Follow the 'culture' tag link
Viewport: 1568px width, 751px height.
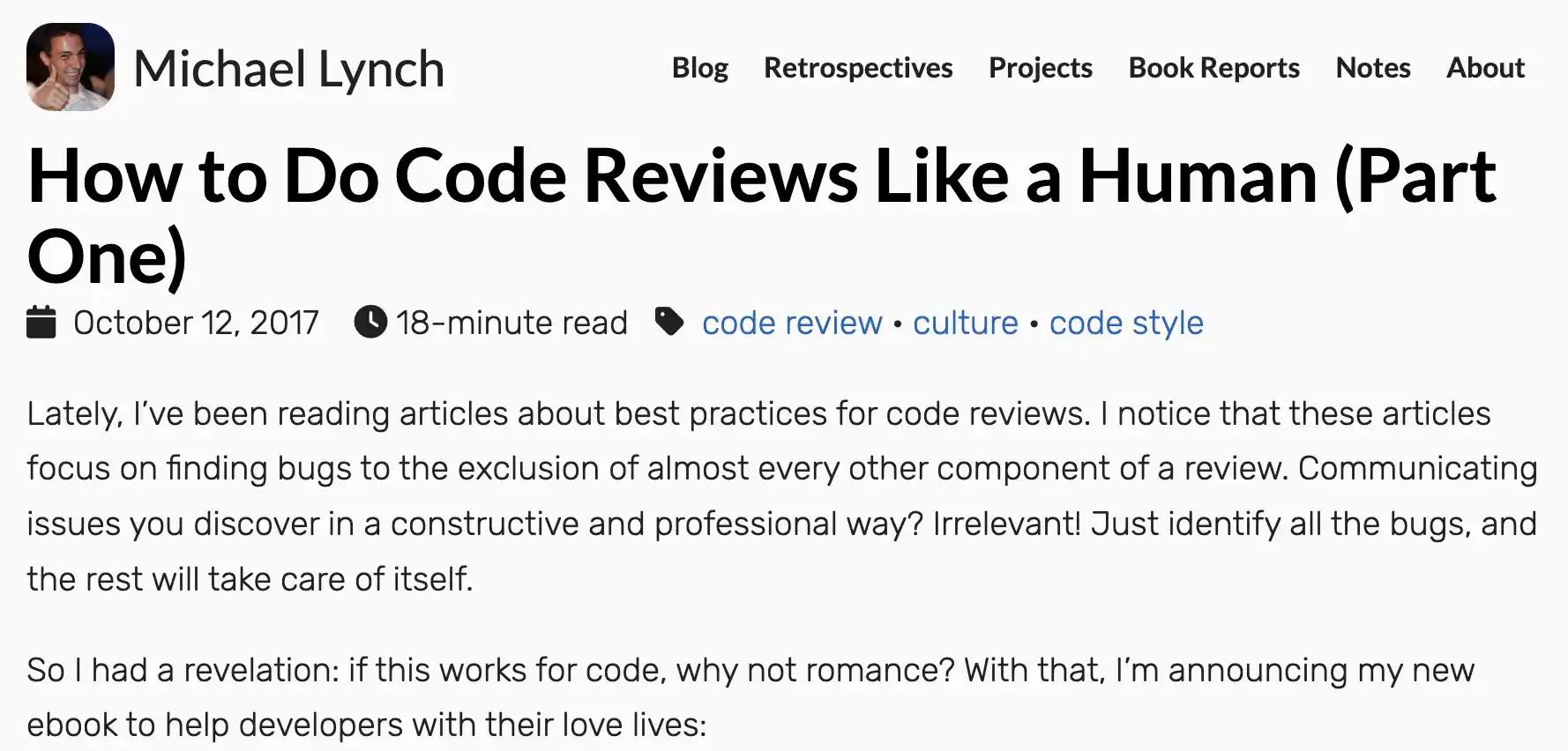click(966, 323)
